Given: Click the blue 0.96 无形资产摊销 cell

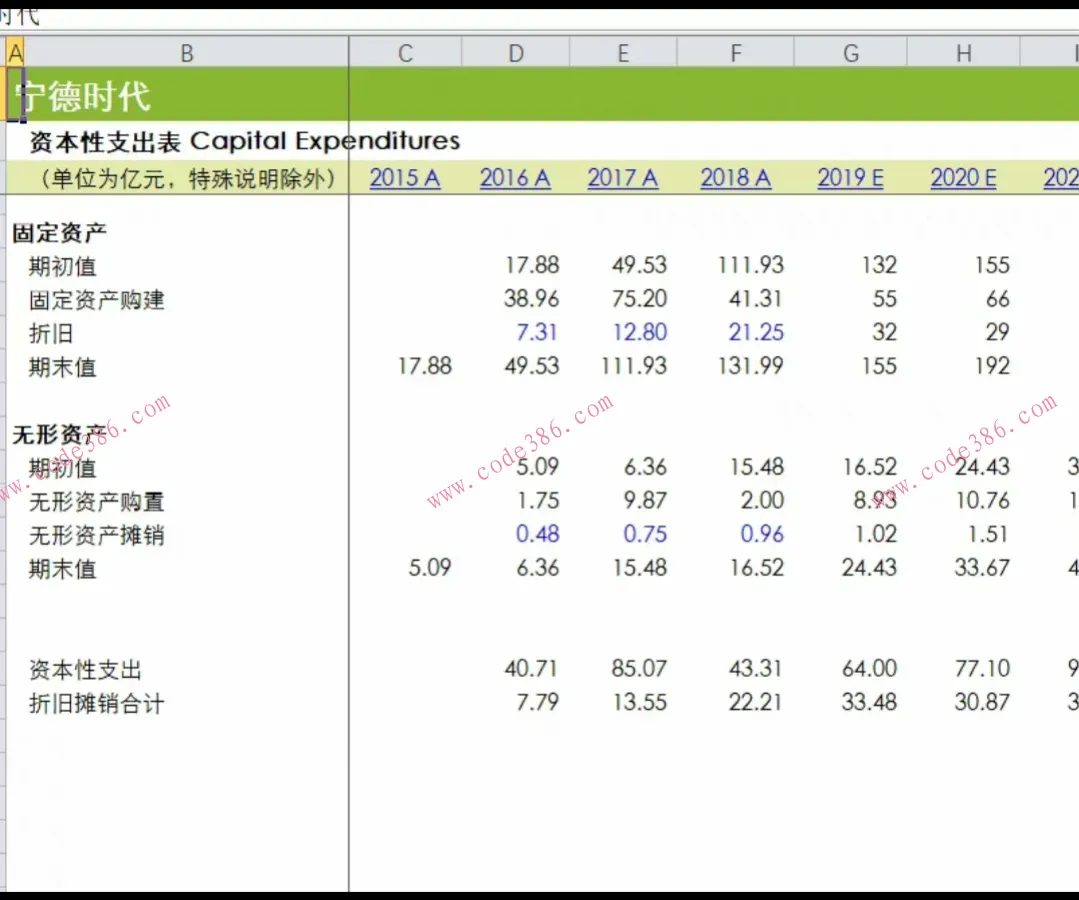Looking at the screenshot, I should [x=761, y=534].
